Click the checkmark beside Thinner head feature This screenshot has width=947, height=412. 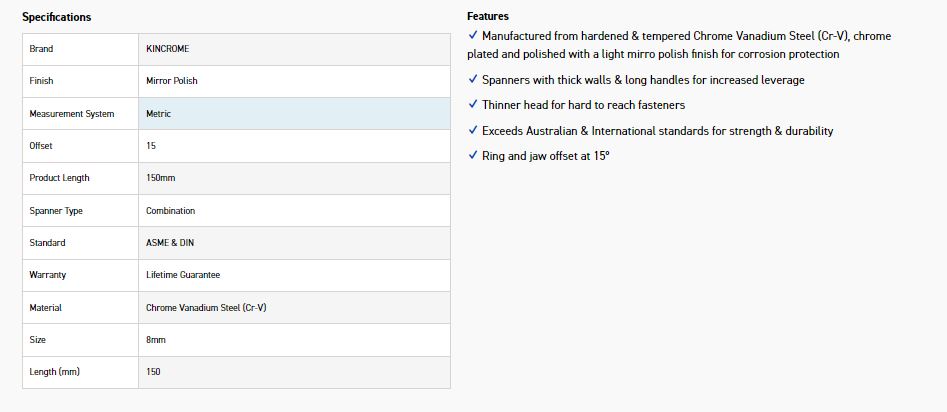point(473,104)
